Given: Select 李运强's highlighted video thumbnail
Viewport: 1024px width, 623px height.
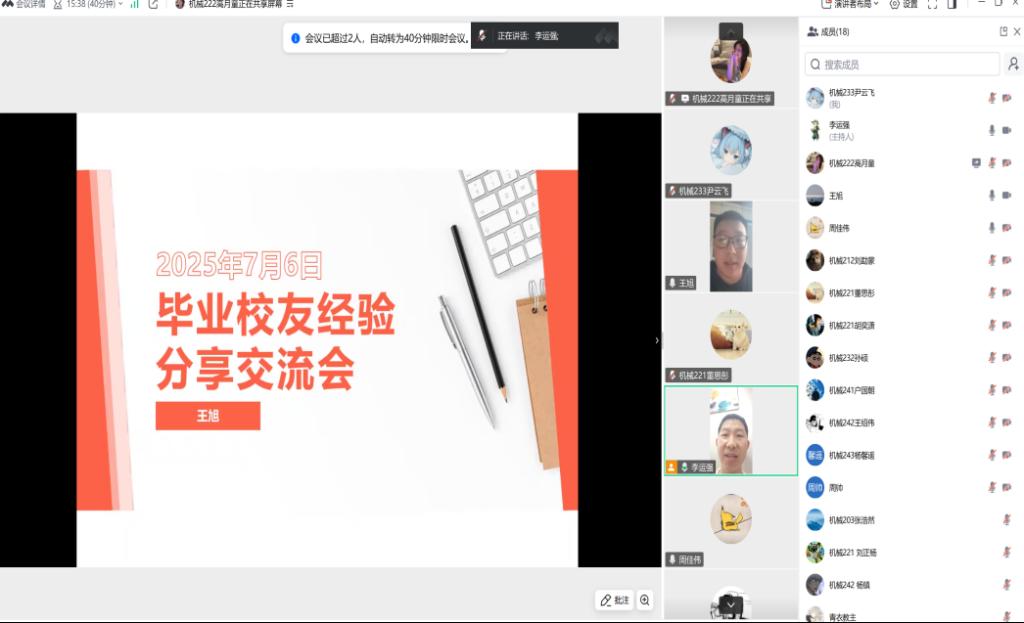Looking at the screenshot, I should [731, 430].
